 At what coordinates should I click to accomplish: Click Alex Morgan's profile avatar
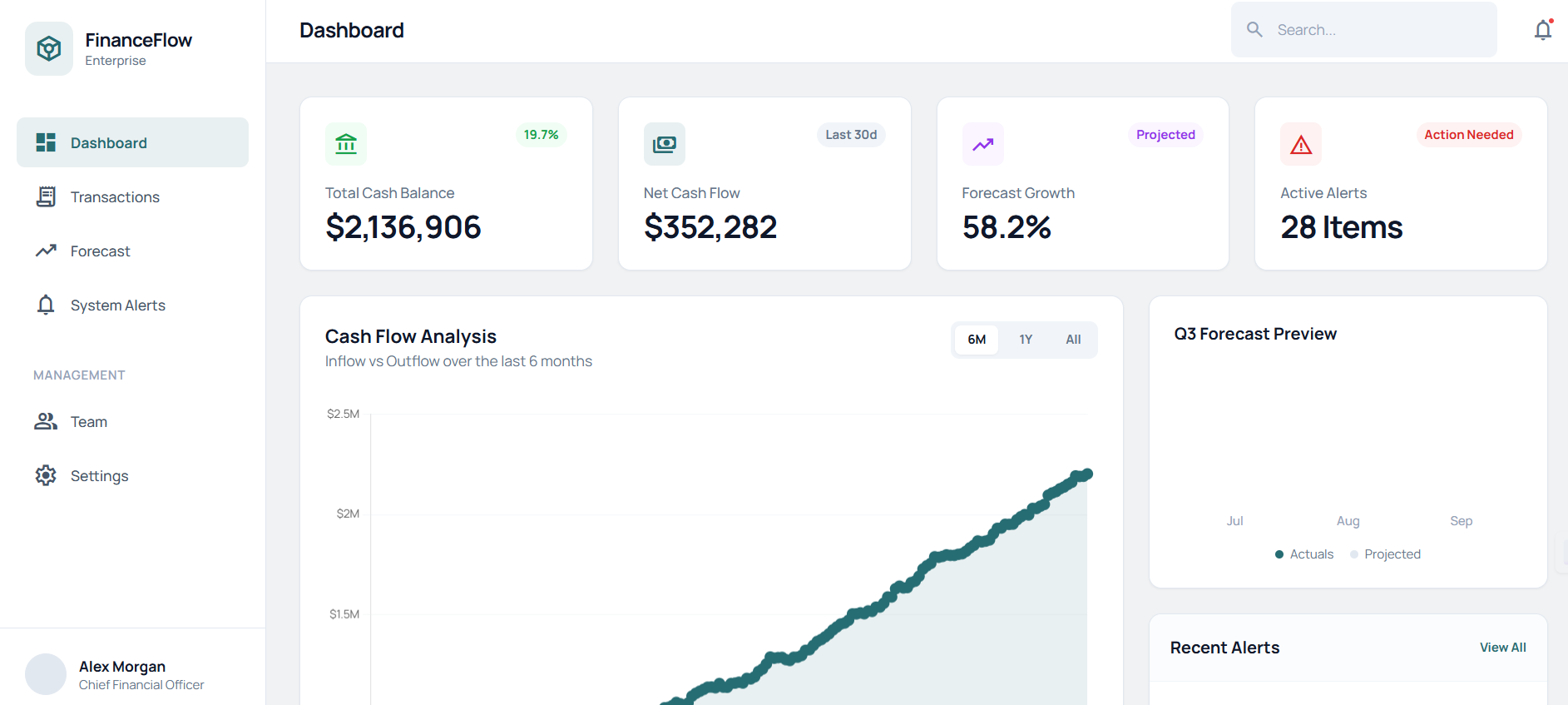tap(46, 674)
